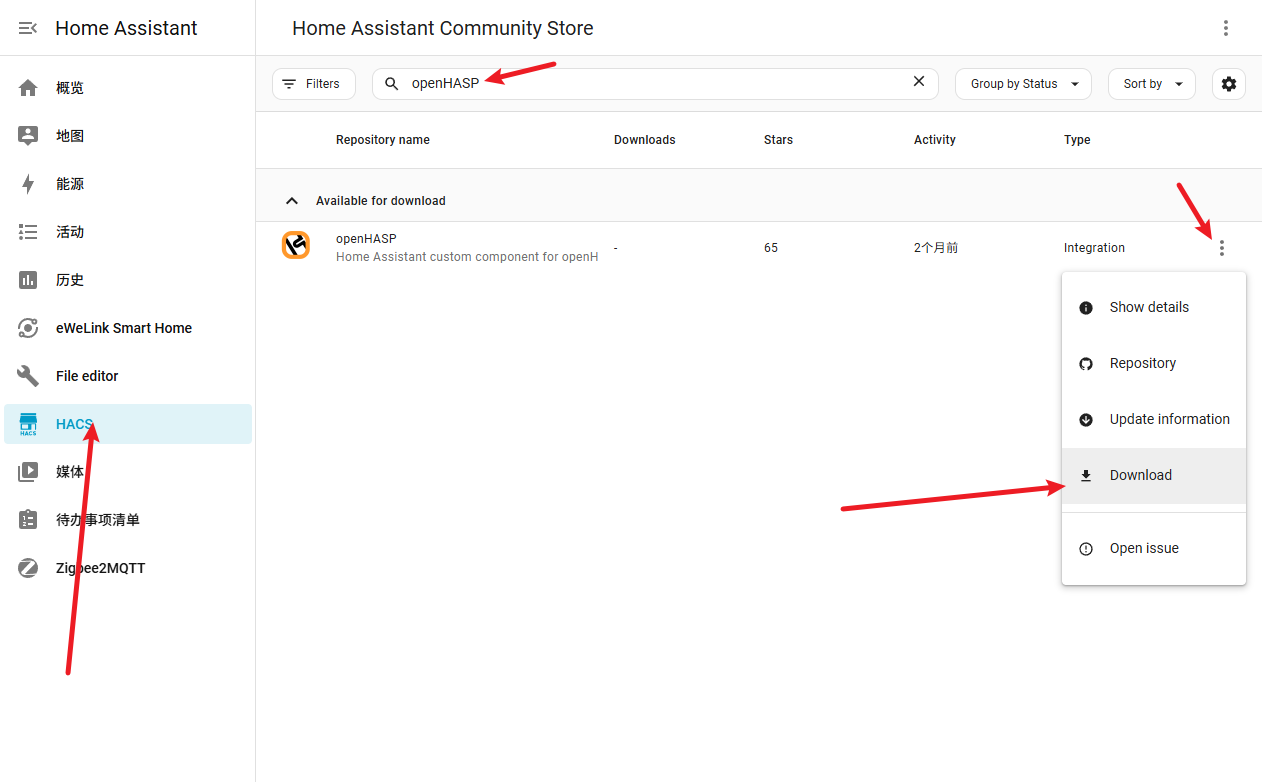Open the Sort by dropdown
The image size is (1262, 782).
(x=1152, y=84)
